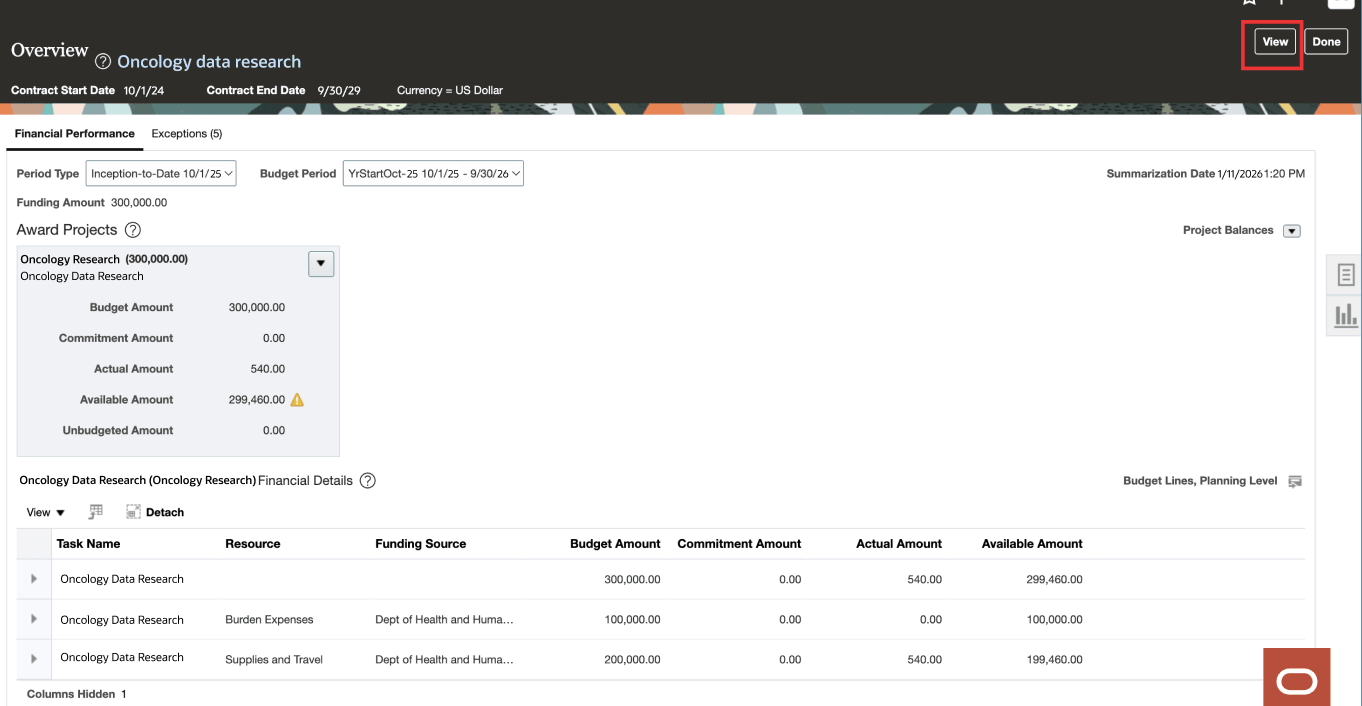Image resolution: width=1362 pixels, height=706 pixels.
Task: Click the Budget Lines Planning Level icon
Action: pos(1295,481)
